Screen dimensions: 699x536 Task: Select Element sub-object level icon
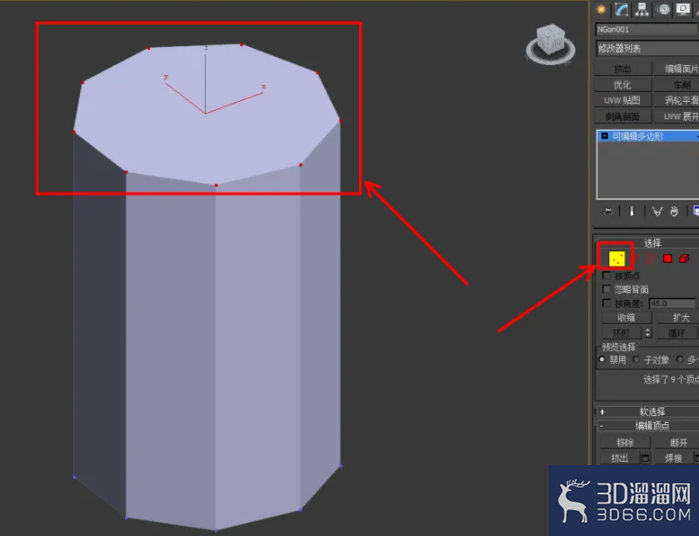point(684,258)
